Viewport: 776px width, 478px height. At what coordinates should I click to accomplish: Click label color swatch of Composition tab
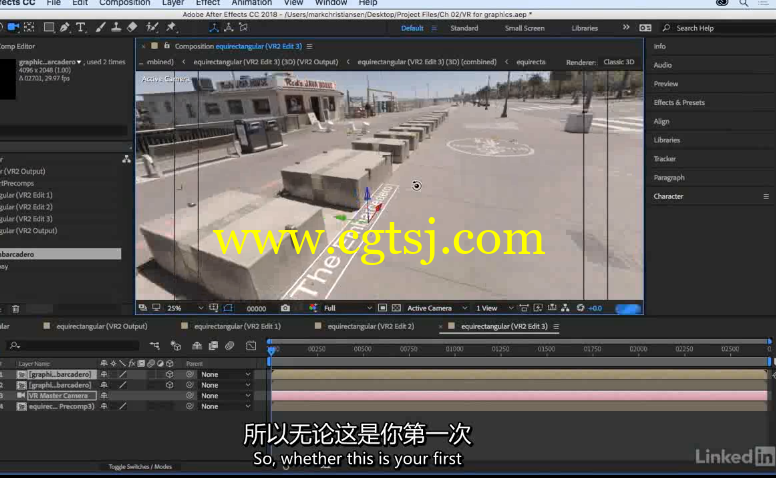tap(154, 46)
